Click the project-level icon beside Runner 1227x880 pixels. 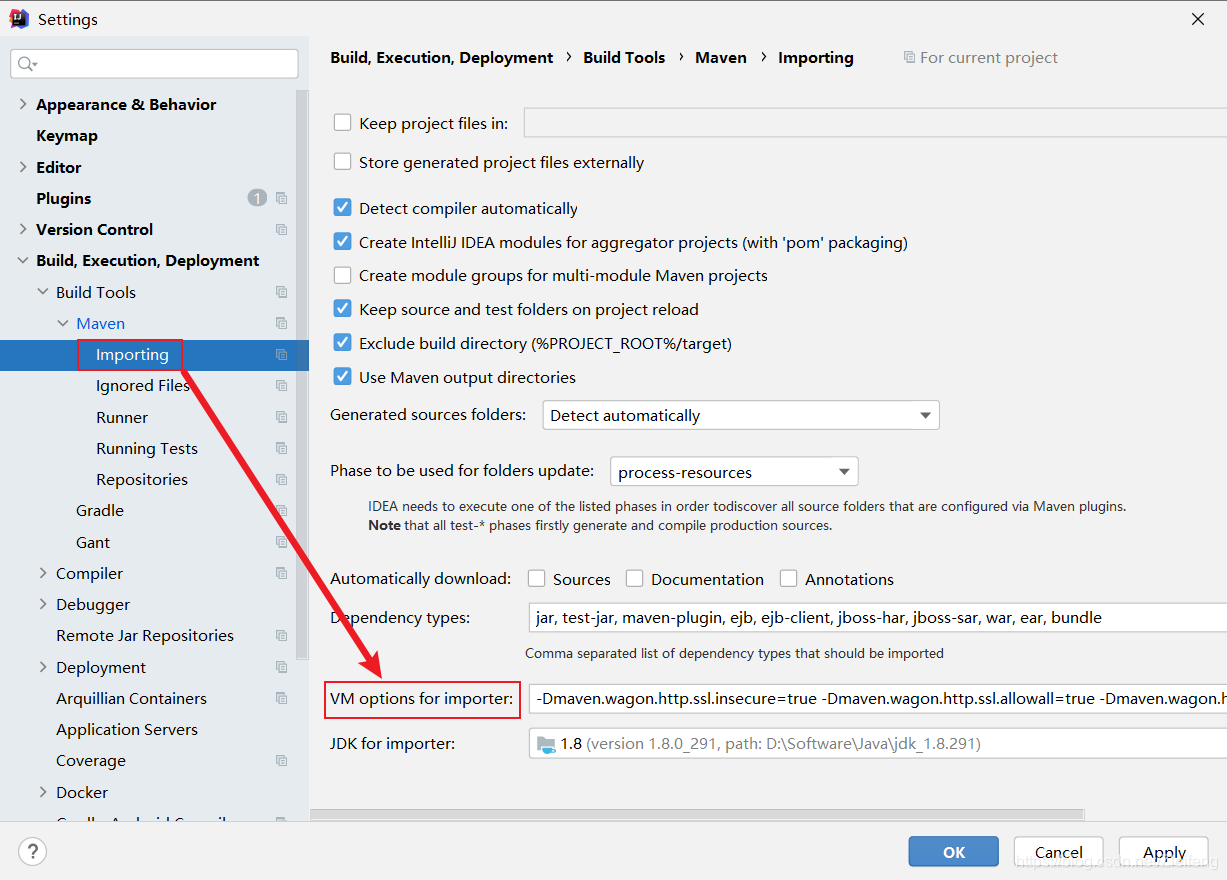(x=281, y=417)
